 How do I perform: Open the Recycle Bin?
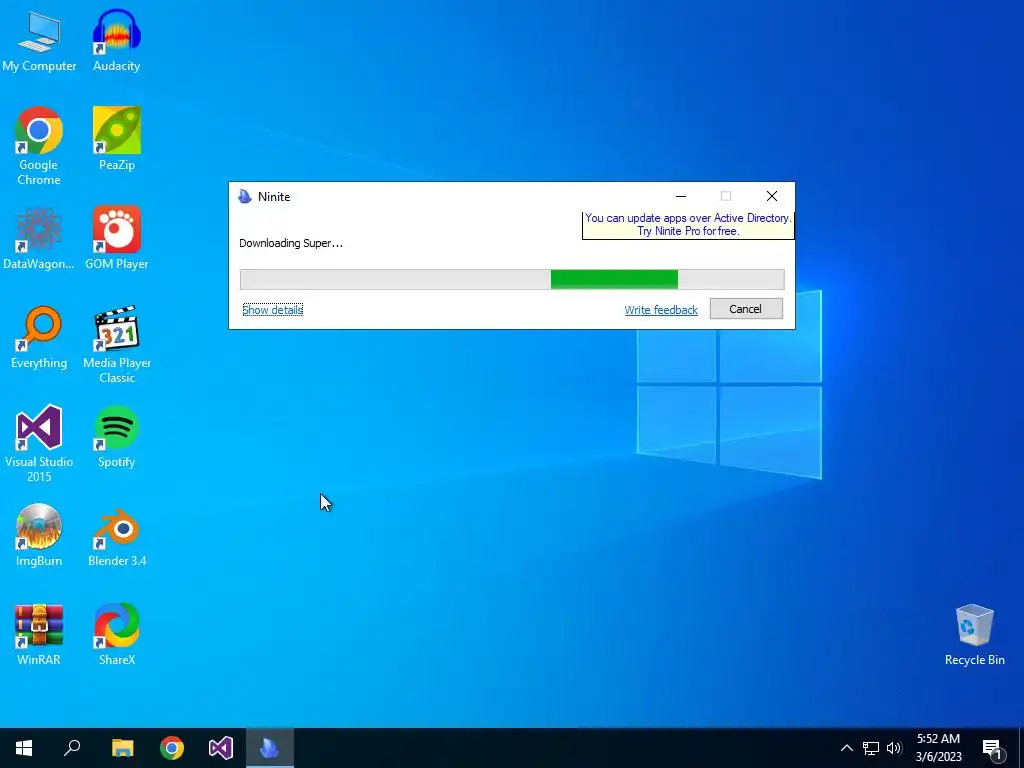[974, 635]
